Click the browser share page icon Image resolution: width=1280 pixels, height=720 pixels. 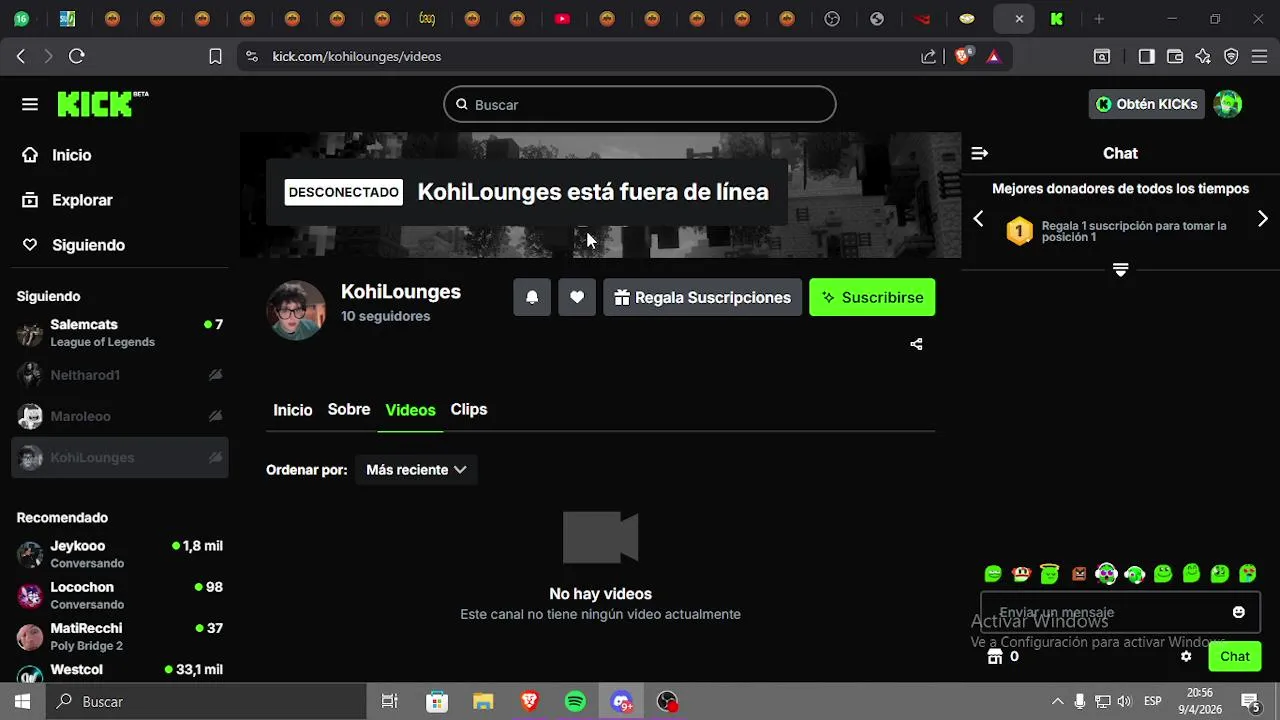(929, 57)
